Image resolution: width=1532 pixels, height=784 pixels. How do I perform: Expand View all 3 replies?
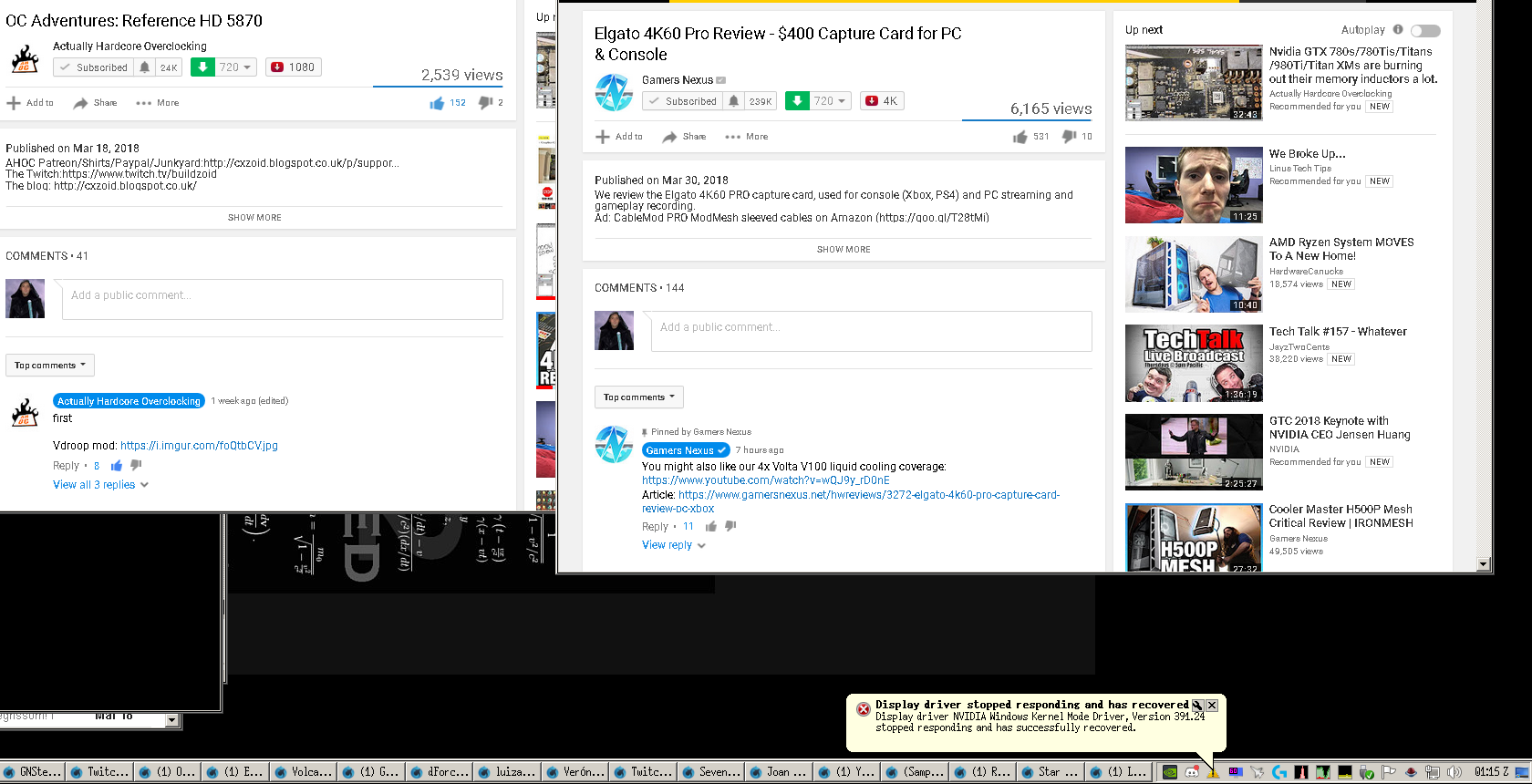(x=100, y=485)
